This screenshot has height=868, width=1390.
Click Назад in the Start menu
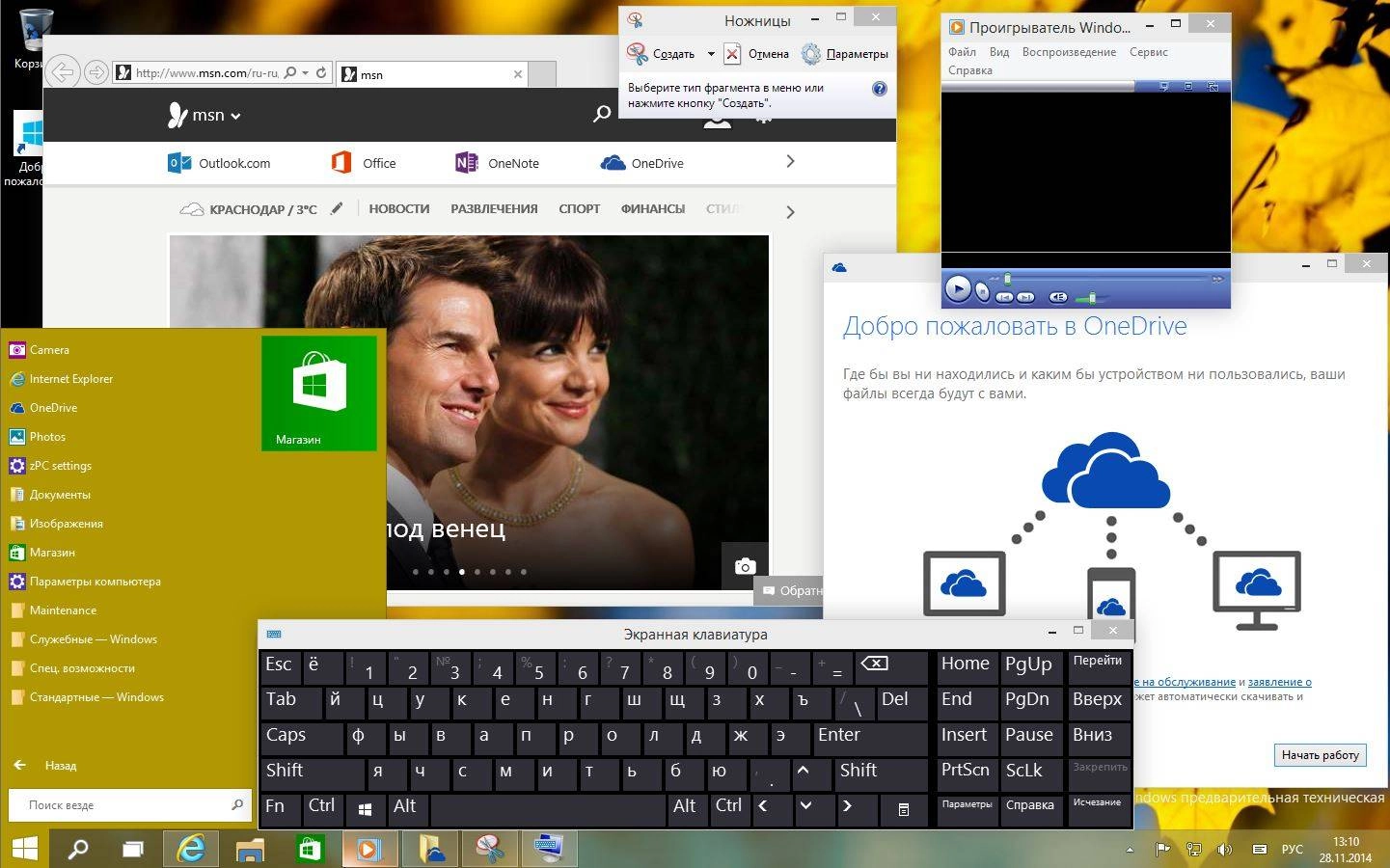(x=46, y=766)
